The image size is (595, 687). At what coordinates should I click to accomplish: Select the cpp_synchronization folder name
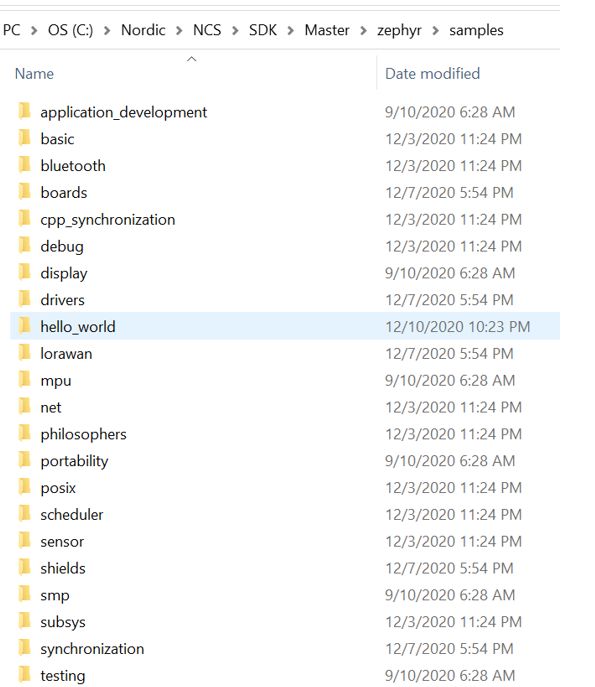108,220
